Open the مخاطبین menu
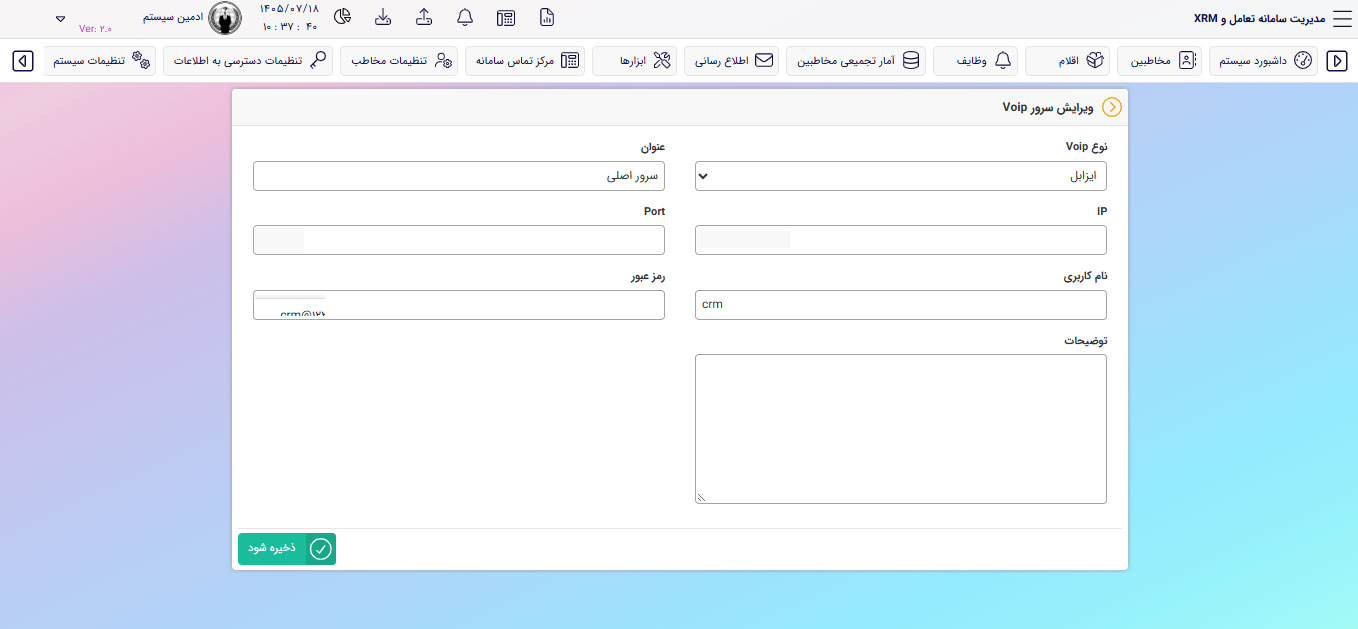The height and width of the screenshot is (629, 1358). click(1160, 61)
